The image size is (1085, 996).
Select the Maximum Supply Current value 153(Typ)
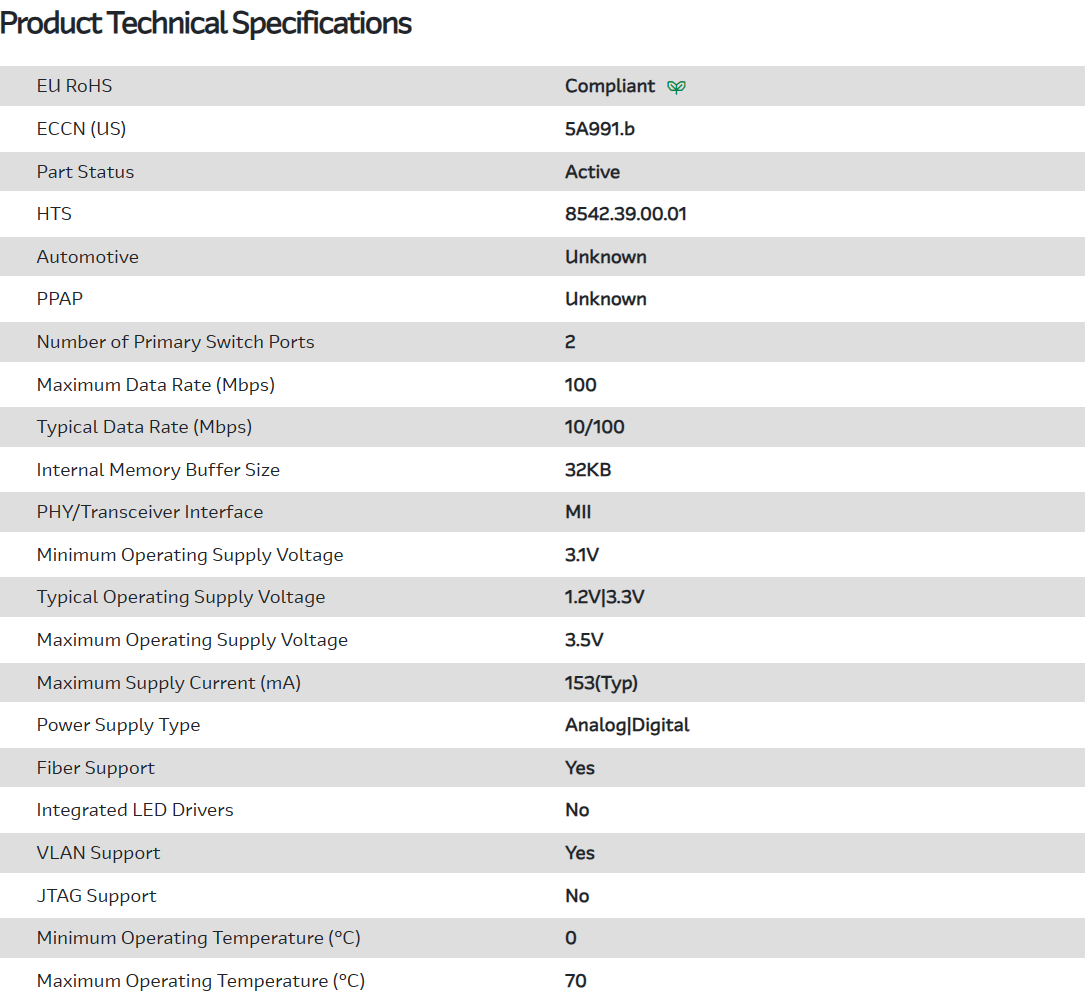point(601,683)
